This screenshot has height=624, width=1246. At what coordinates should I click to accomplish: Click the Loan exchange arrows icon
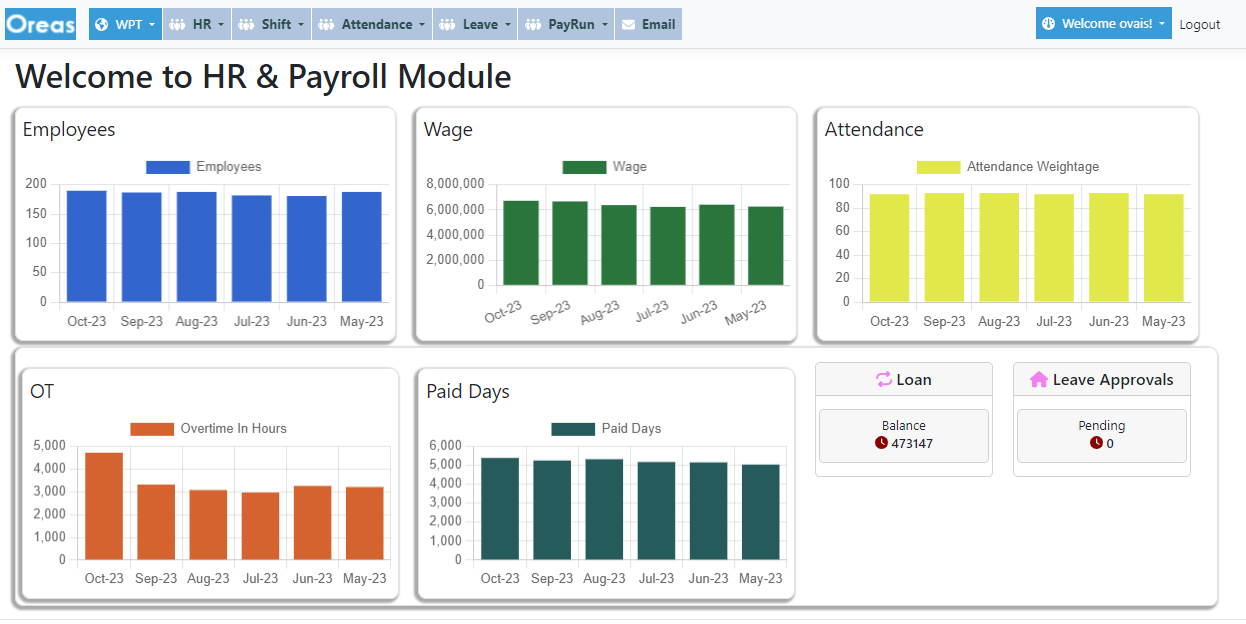click(x=883, y=380)
